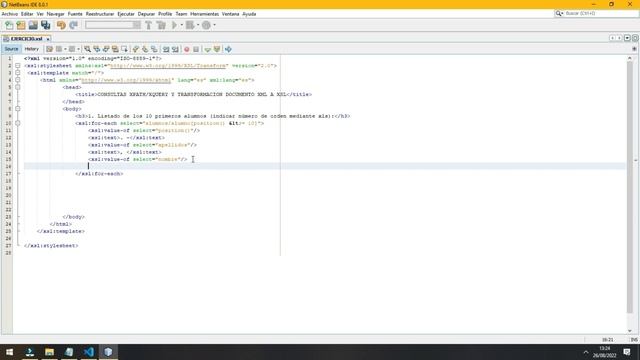Screen dimensions: 640x360
Task: Open the Debug Project dropdown arrow
Action: click(x=198, y=25)
